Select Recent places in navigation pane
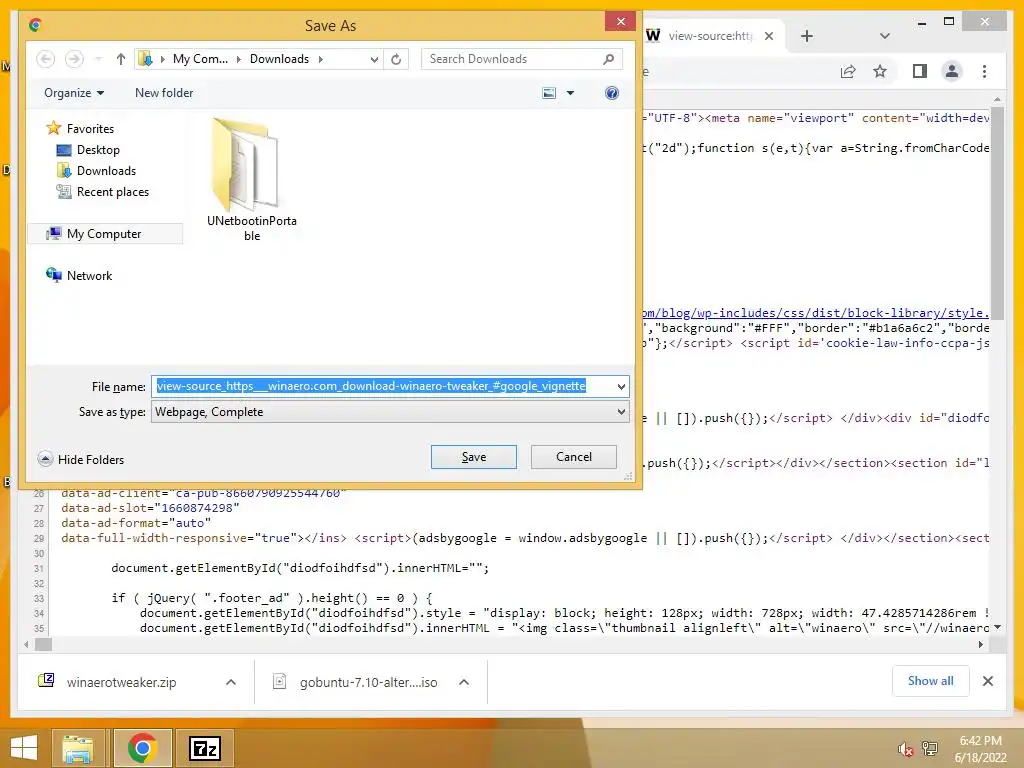The width and height of the screenshot is (1024, 768). click(x=112, y=191)
